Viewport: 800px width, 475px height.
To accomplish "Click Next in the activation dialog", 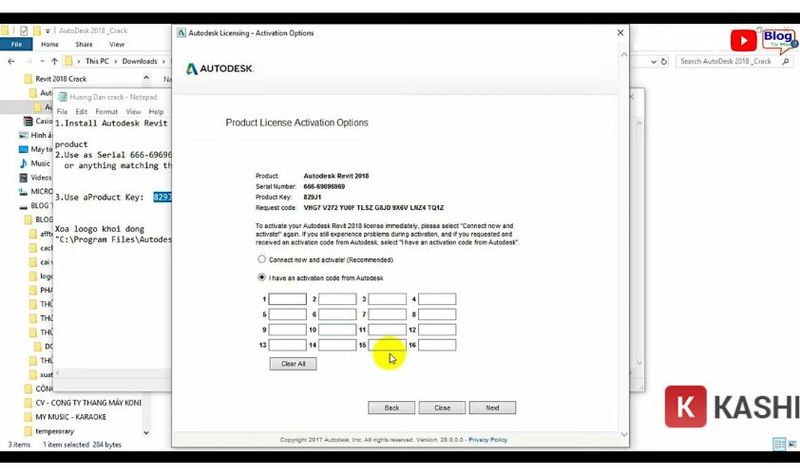I will point(492,408).
